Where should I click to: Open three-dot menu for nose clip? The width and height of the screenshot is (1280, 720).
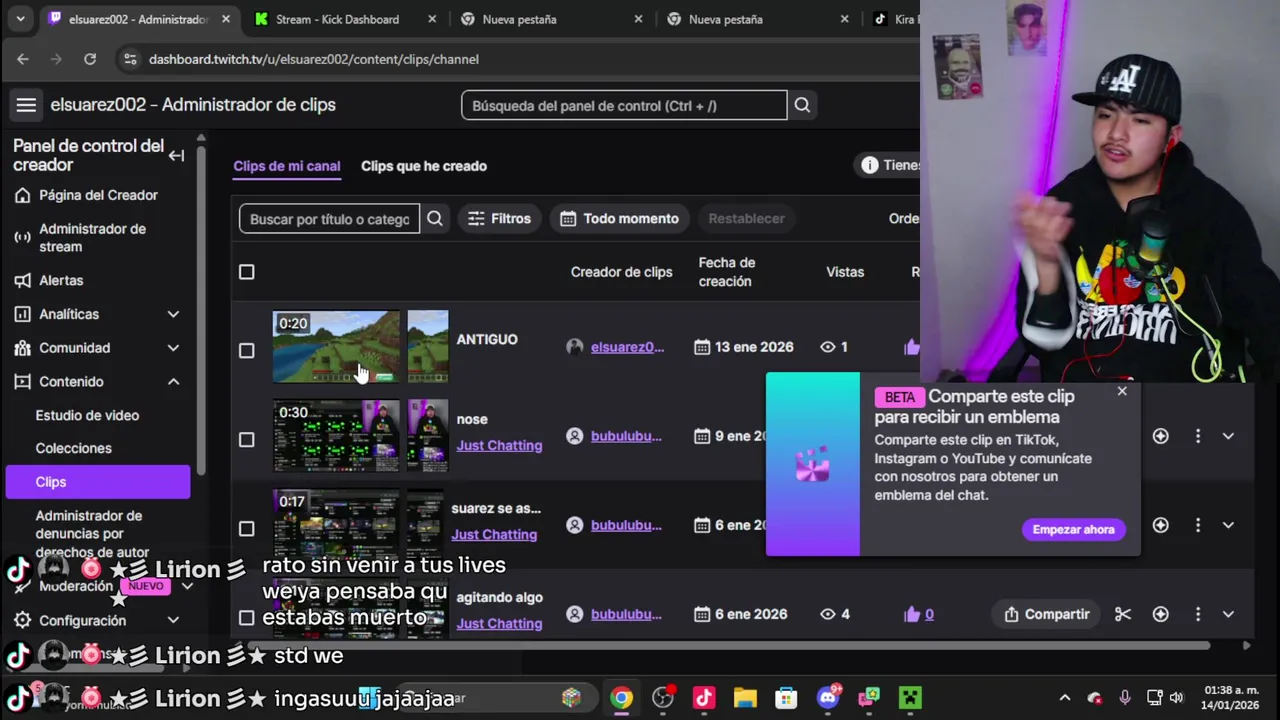tap(1197, 436)
